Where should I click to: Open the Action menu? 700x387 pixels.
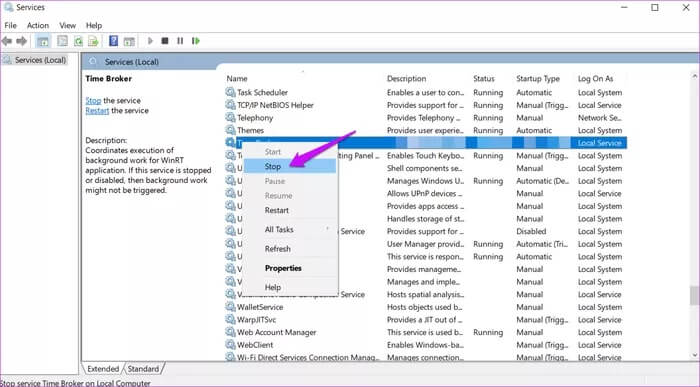[x=38, y=25]
